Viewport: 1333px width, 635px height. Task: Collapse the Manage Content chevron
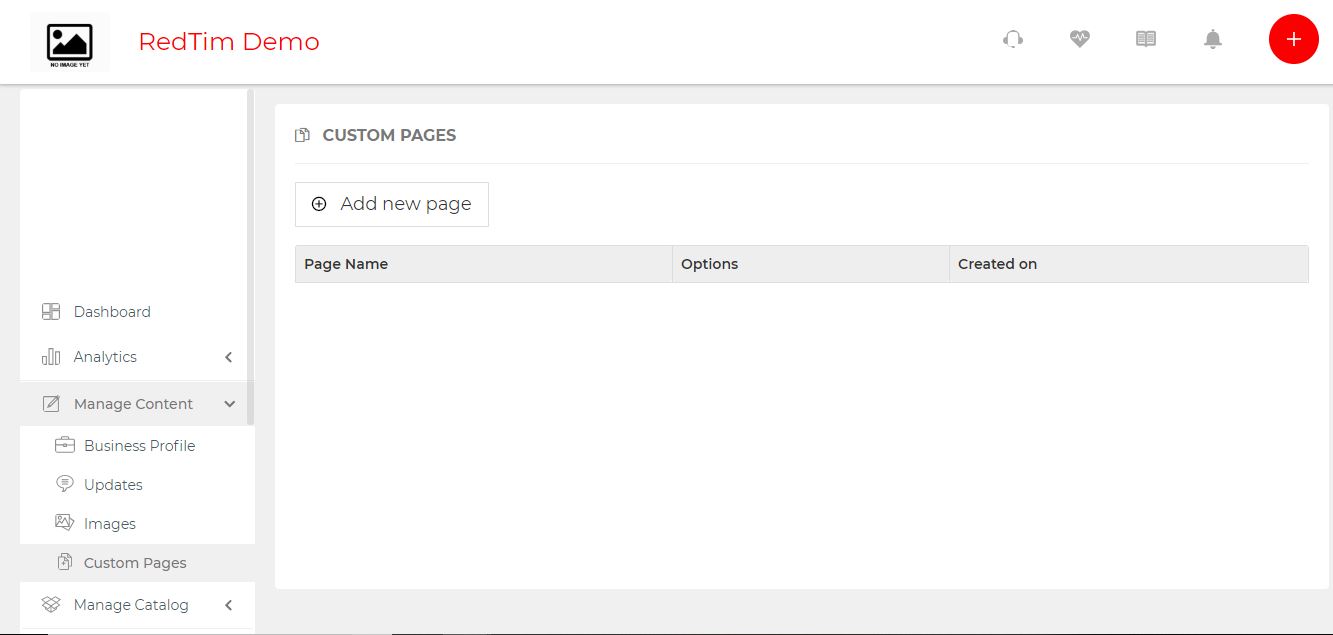pos(229,404)
